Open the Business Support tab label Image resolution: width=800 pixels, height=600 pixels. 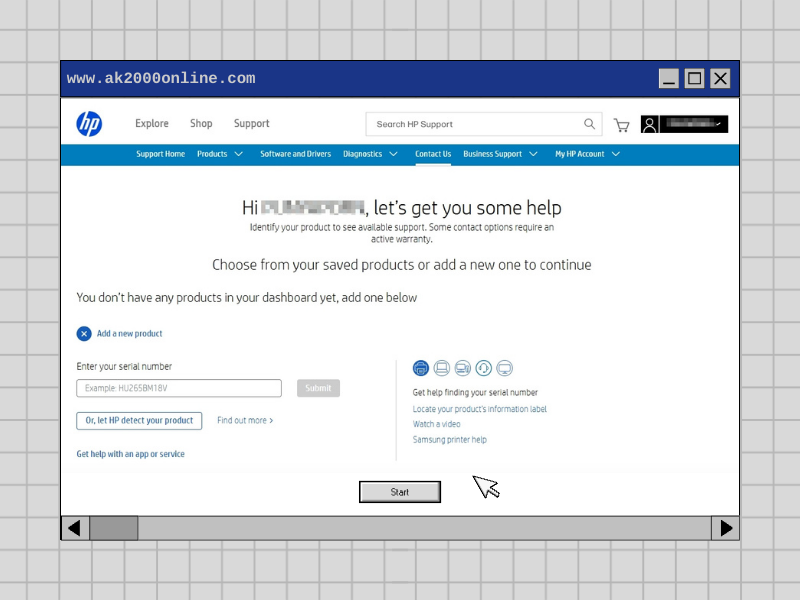492,154
